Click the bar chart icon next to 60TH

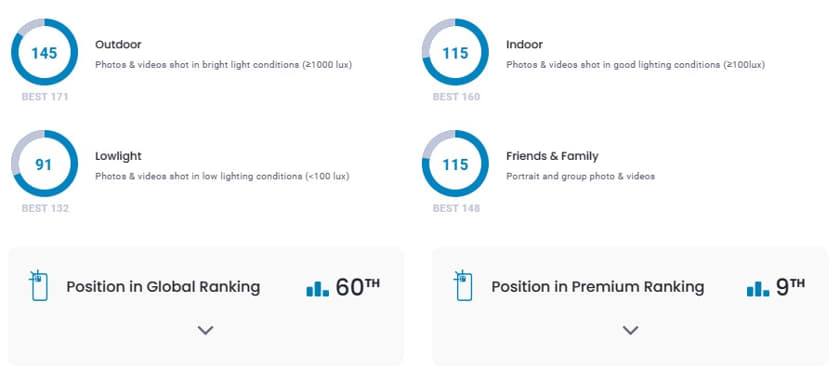click(x=317, y=289)
